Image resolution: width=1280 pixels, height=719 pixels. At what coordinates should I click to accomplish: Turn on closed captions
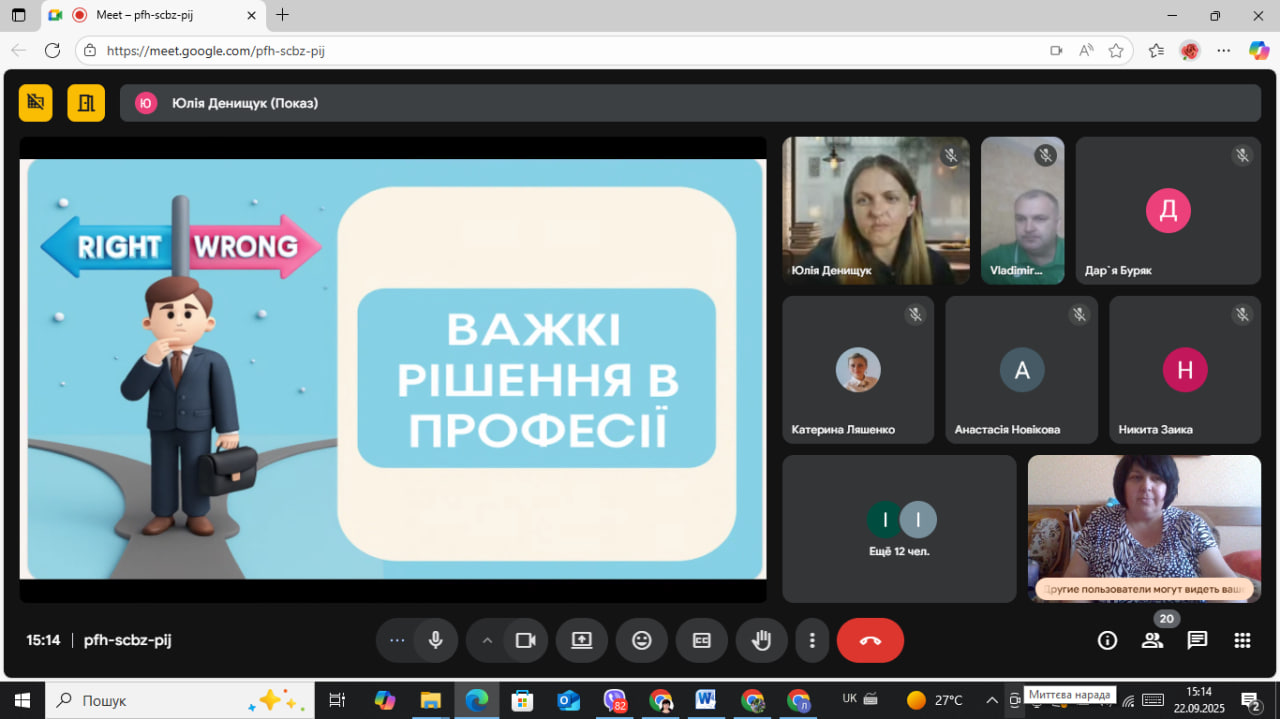702,640
